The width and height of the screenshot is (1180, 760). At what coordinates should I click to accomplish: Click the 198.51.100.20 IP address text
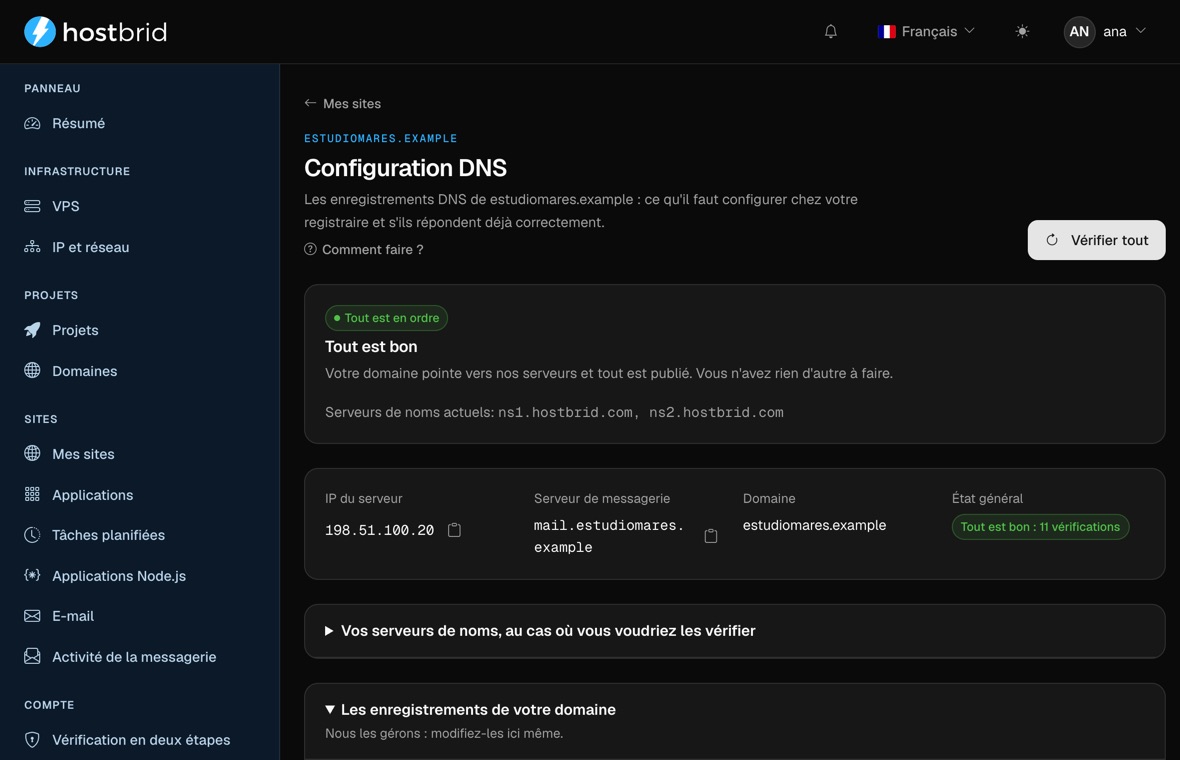[x=379, y=530]
